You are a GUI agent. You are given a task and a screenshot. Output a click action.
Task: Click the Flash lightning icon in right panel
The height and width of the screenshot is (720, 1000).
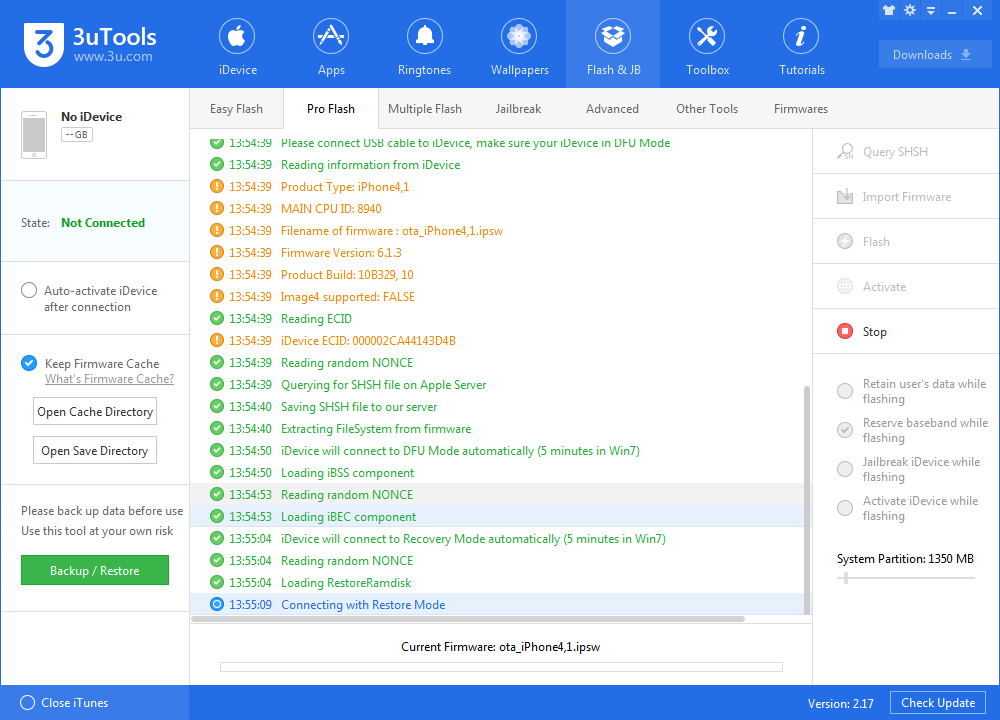point(845,242)
